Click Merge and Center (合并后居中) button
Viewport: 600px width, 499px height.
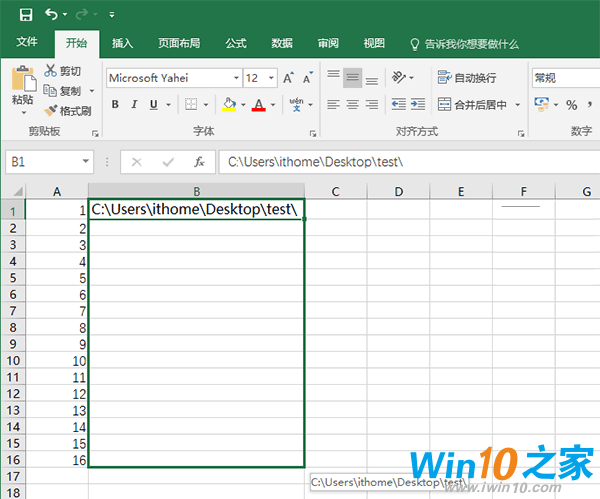pos(472,104)
